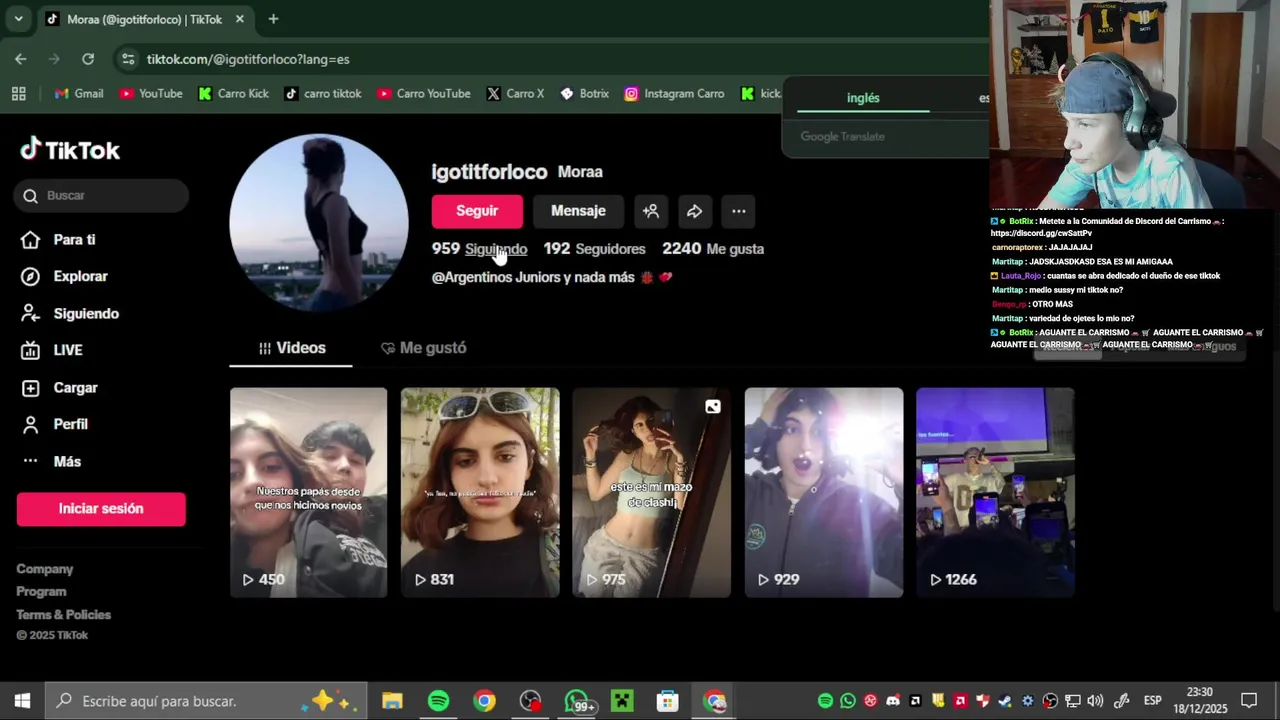Expand the Más options in sidebar
This screenshot has height=720, width=1280.
(52, 461)
